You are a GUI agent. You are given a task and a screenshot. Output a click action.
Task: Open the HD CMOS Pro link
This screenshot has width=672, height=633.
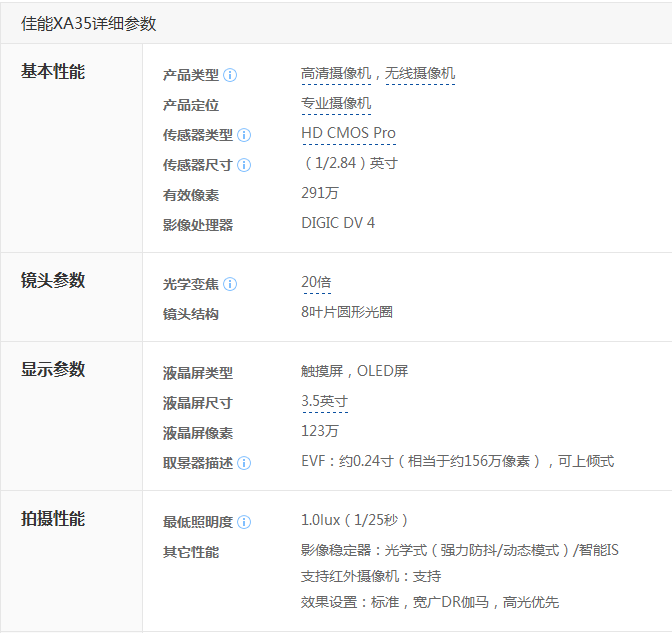tap(348, 133)
